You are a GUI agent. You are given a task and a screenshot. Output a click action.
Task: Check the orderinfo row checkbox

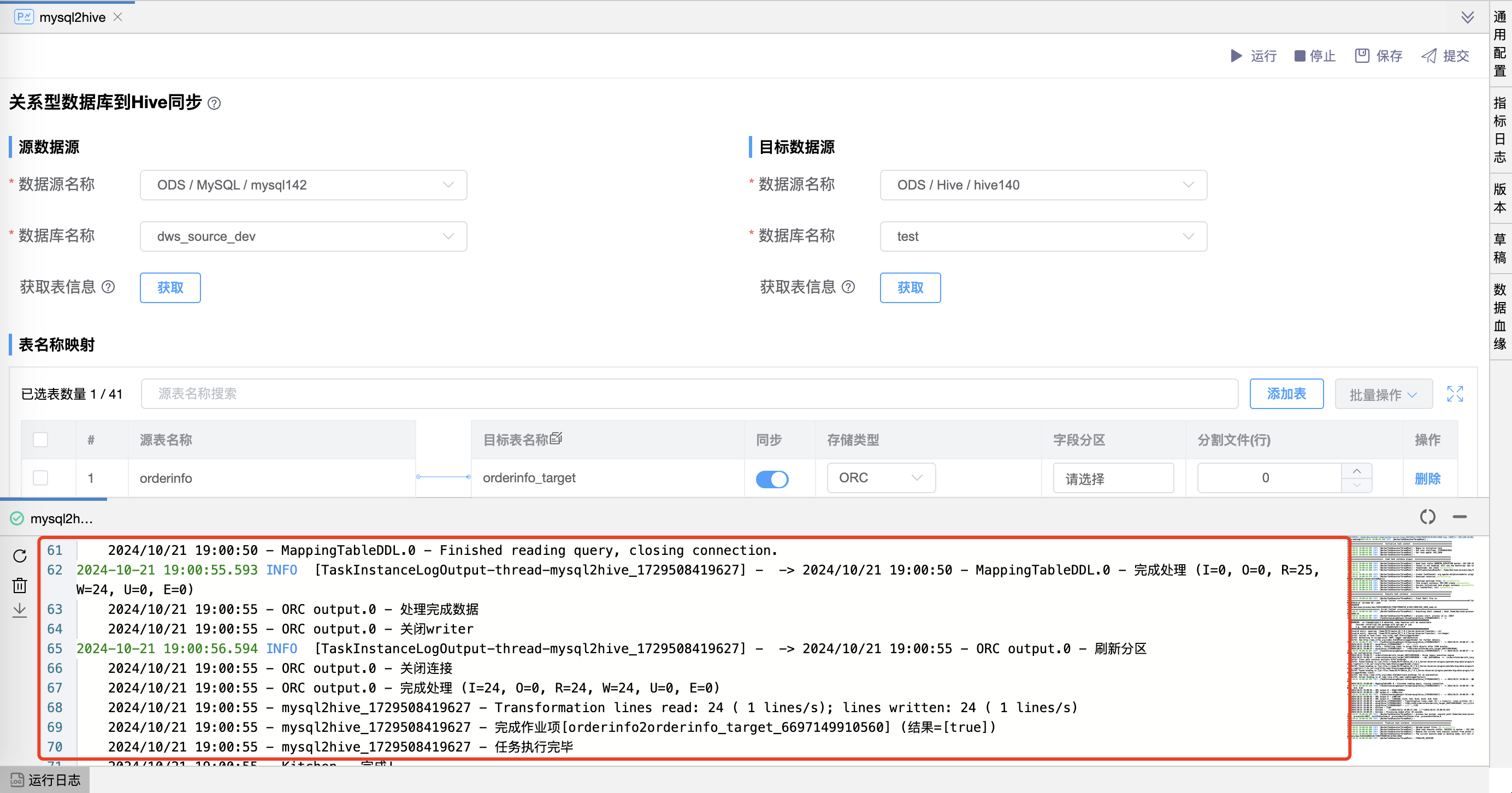coord(40,478)
